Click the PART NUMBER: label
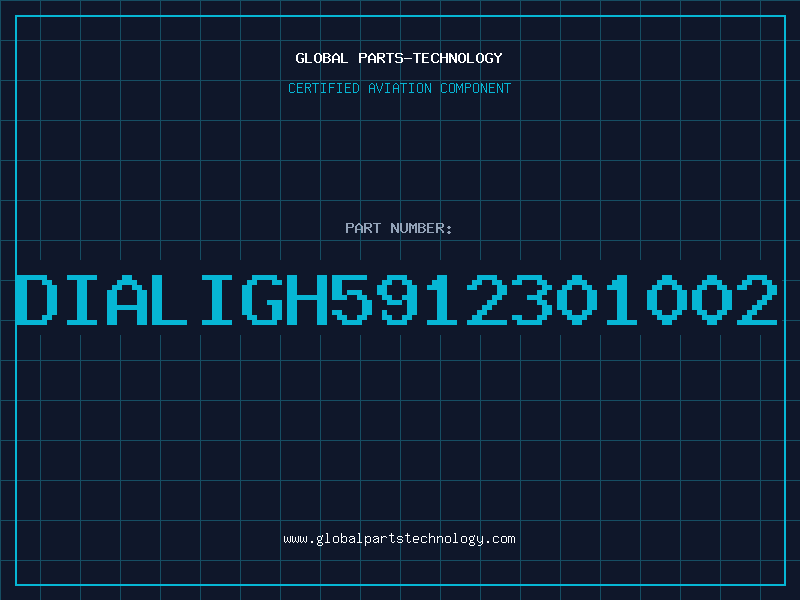The width and height of the screenshot is (800, 600). click(x=399, y=228)
